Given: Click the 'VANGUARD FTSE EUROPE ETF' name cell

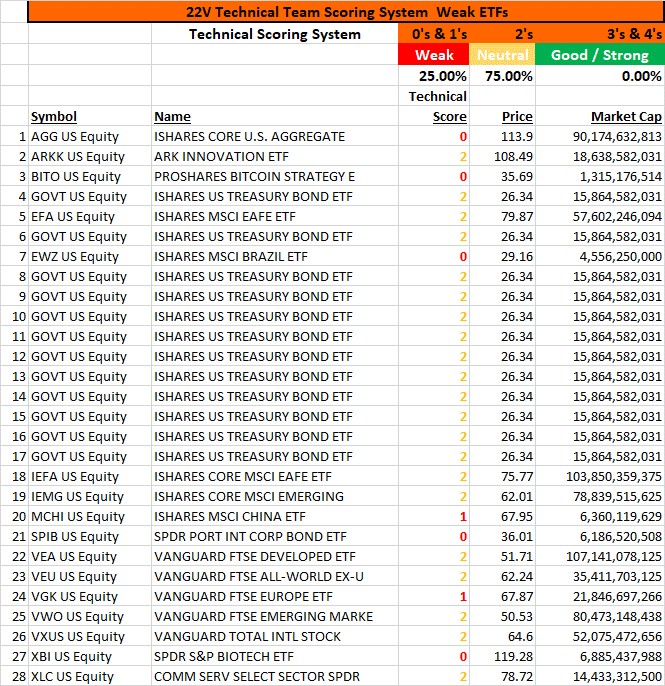Looking at the screenshot, I should coord(275,596).
